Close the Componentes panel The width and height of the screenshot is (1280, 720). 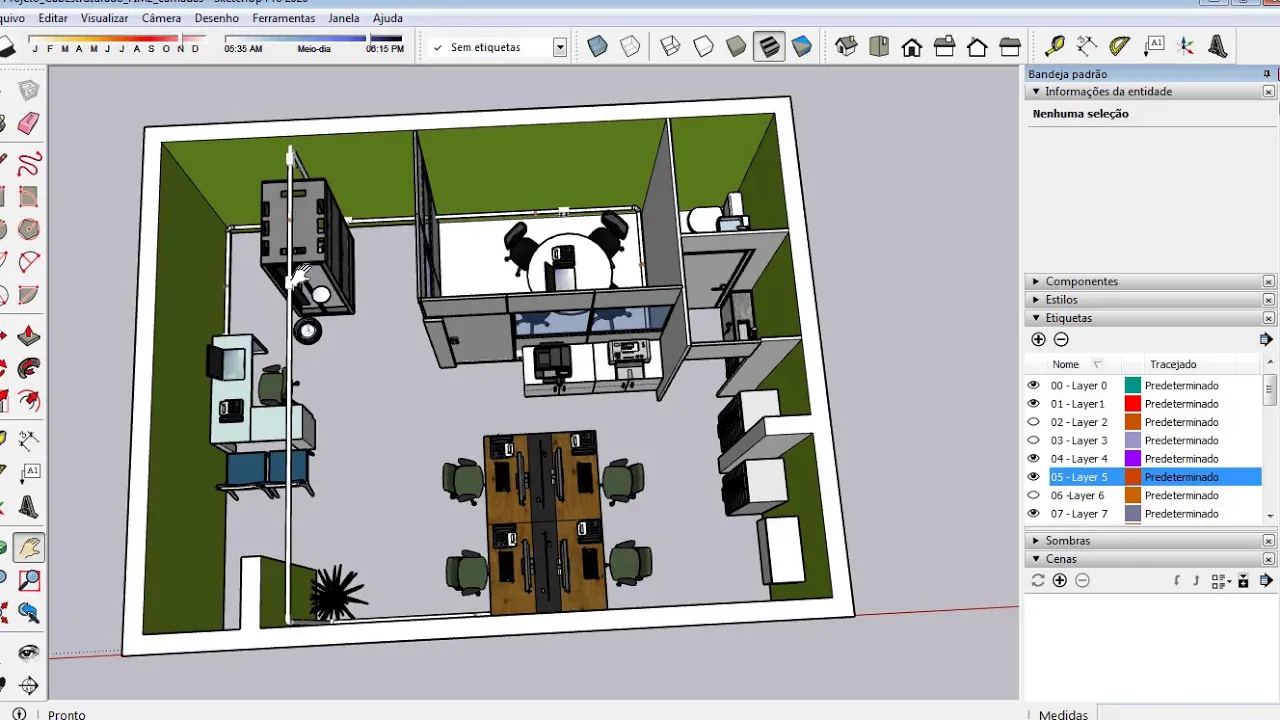coord(1269,282)
